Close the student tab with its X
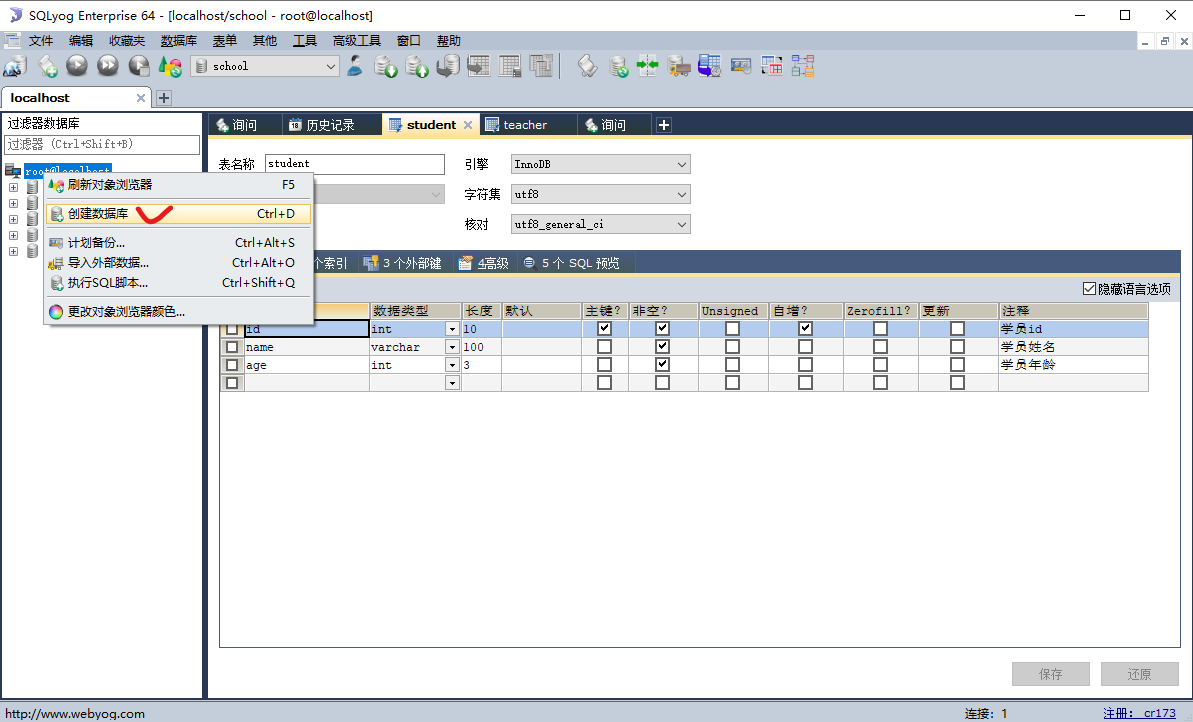 [x=468, y=125]
